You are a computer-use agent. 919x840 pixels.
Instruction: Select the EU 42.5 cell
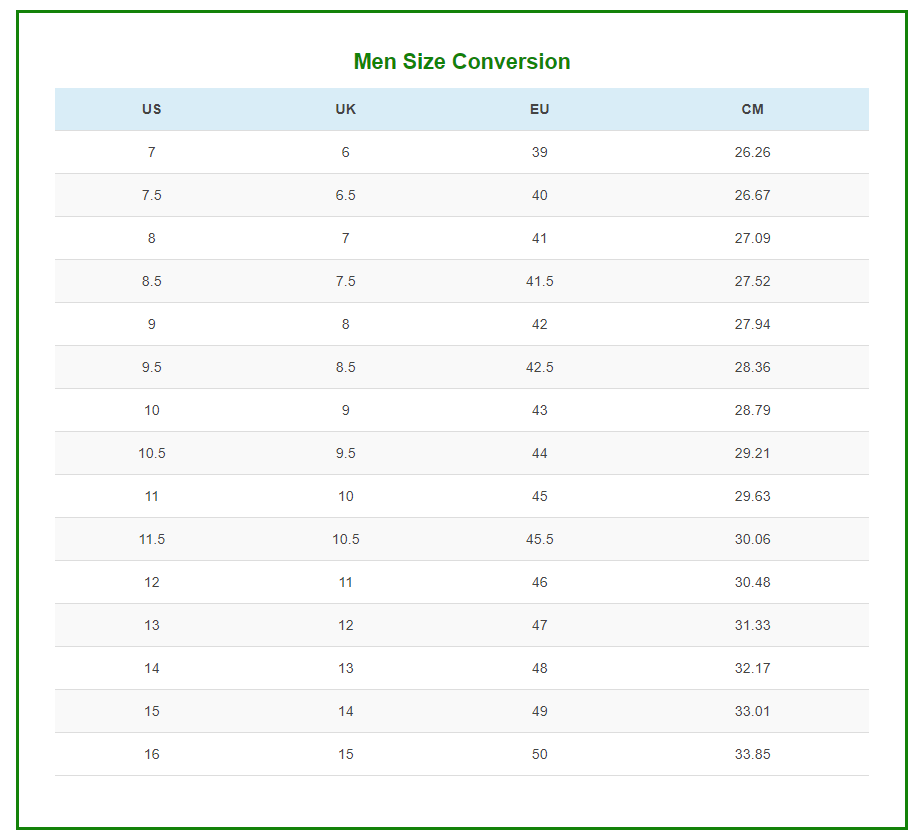coord(540,367)
